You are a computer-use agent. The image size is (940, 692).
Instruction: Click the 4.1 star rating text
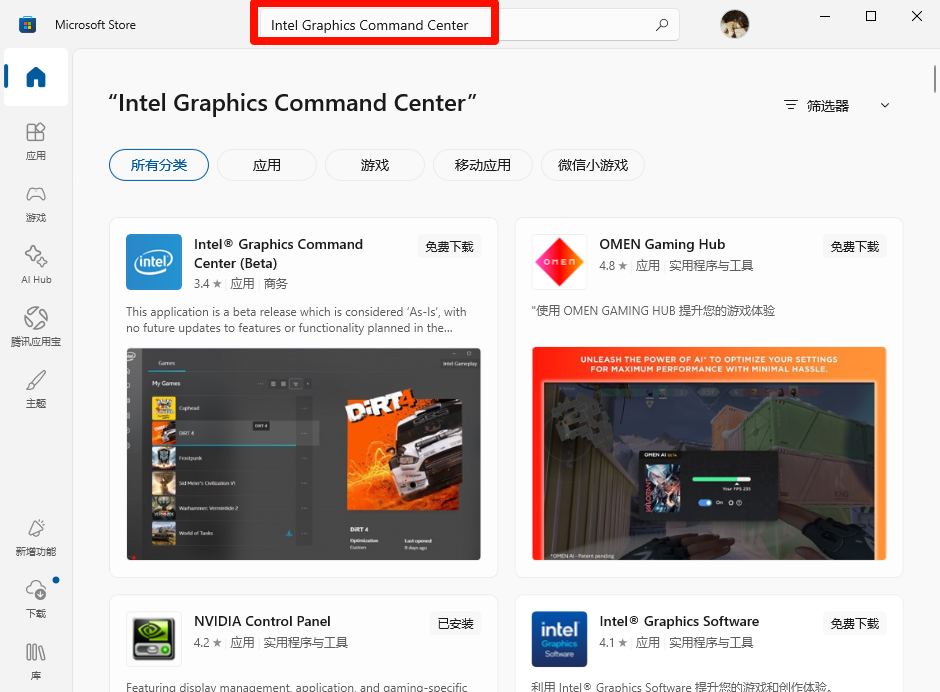[x=613, y=643]
